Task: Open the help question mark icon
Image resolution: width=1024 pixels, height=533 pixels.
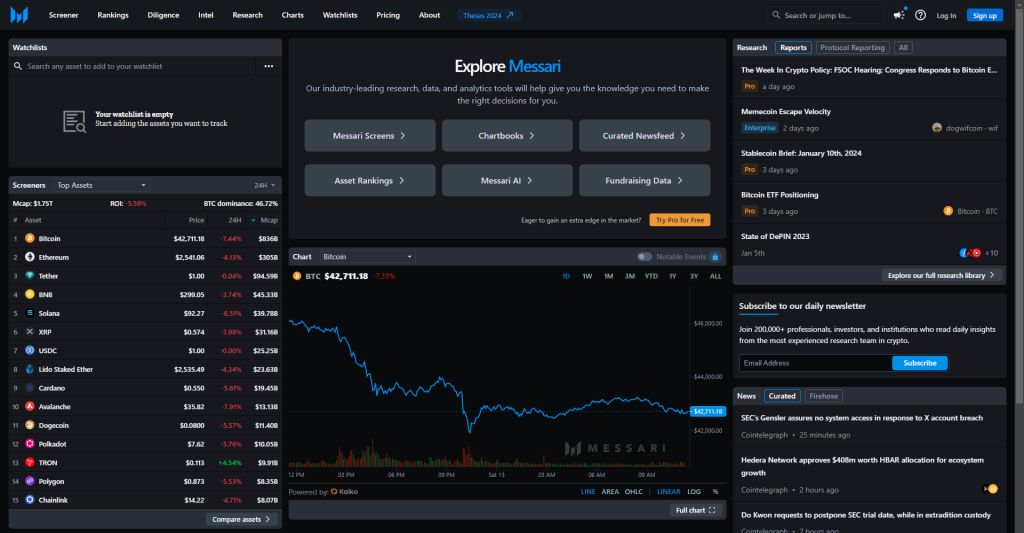Action: (x=920, y=15)
